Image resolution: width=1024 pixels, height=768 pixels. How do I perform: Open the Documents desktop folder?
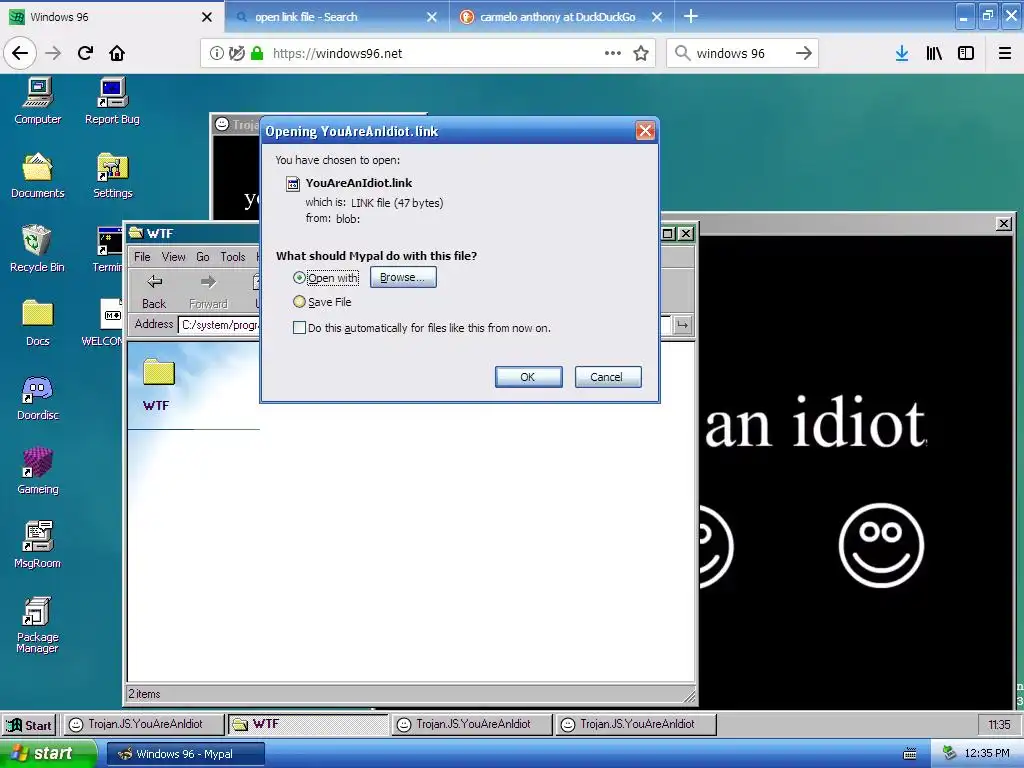[38, 174]
